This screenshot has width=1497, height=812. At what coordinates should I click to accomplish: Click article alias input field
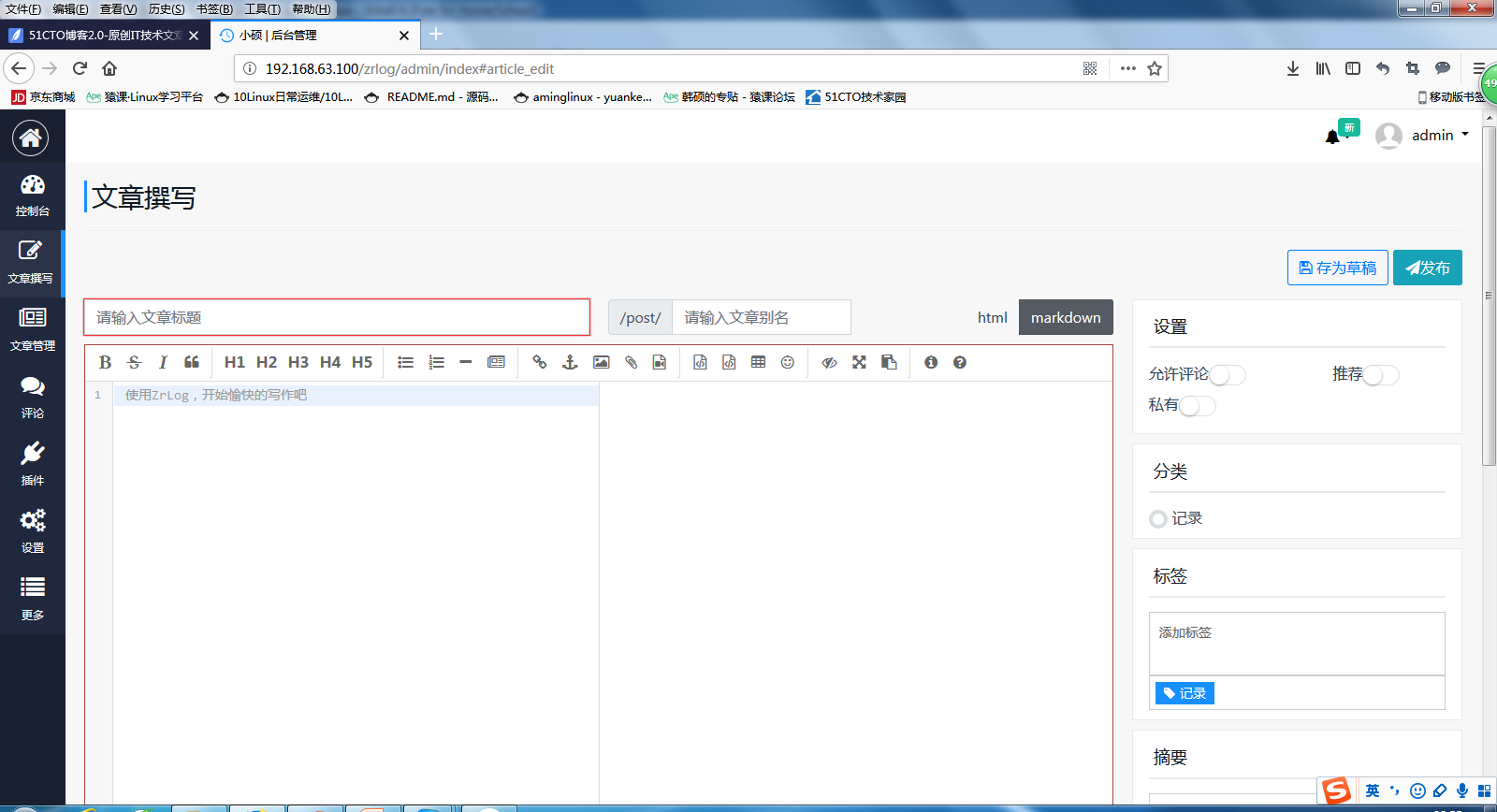click(762, 317)
